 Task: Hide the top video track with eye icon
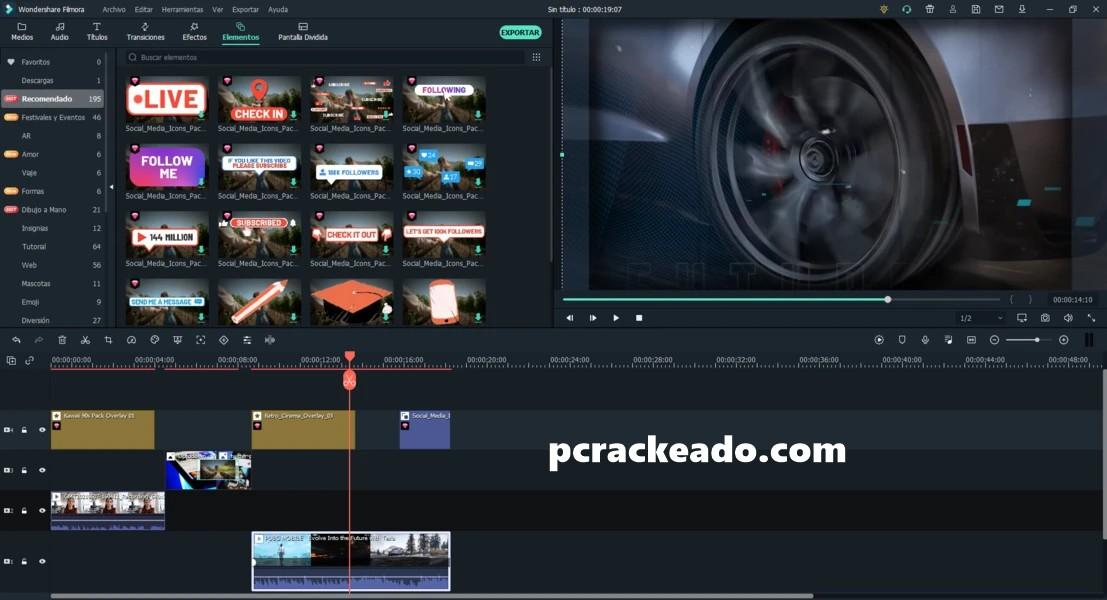42,430
